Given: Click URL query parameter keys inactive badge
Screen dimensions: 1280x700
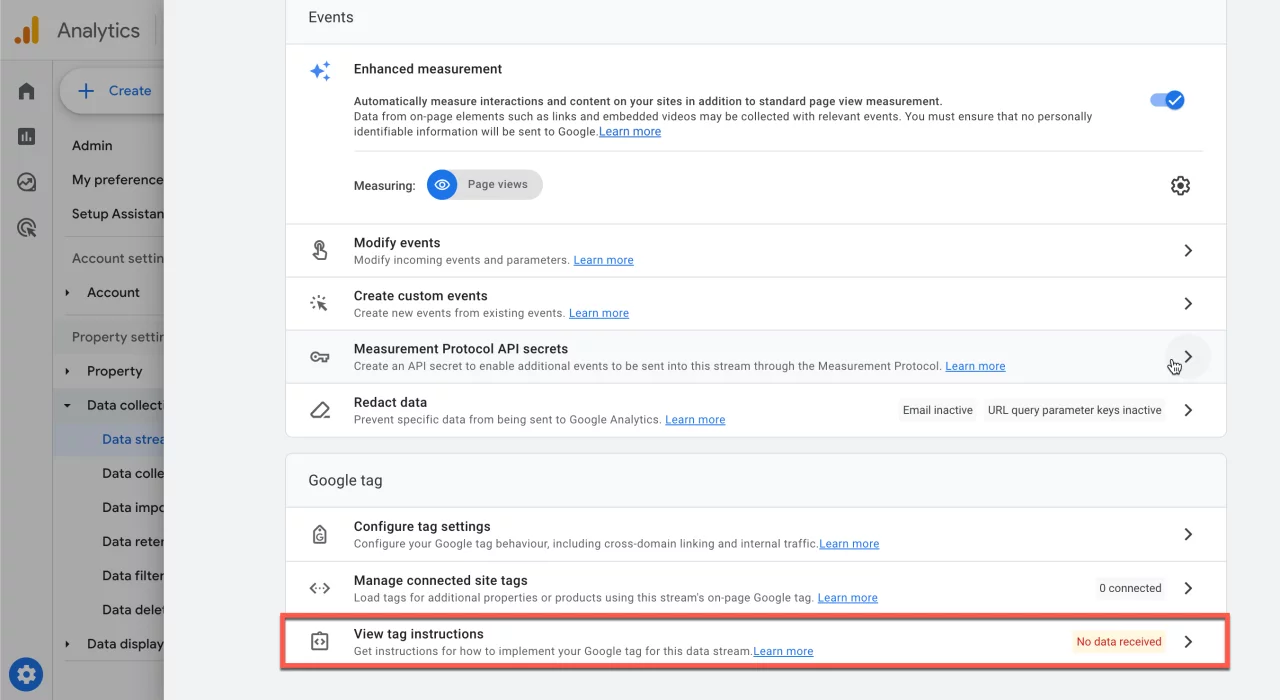Looking at the screenshot, I should (1075, 410).
